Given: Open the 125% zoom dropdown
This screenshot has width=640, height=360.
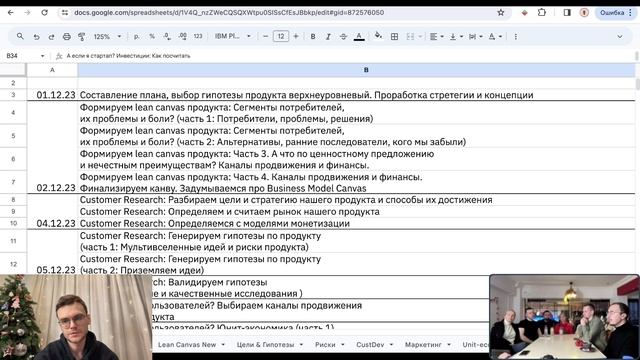Looking at the screenshot, I should tap(107, 37).
